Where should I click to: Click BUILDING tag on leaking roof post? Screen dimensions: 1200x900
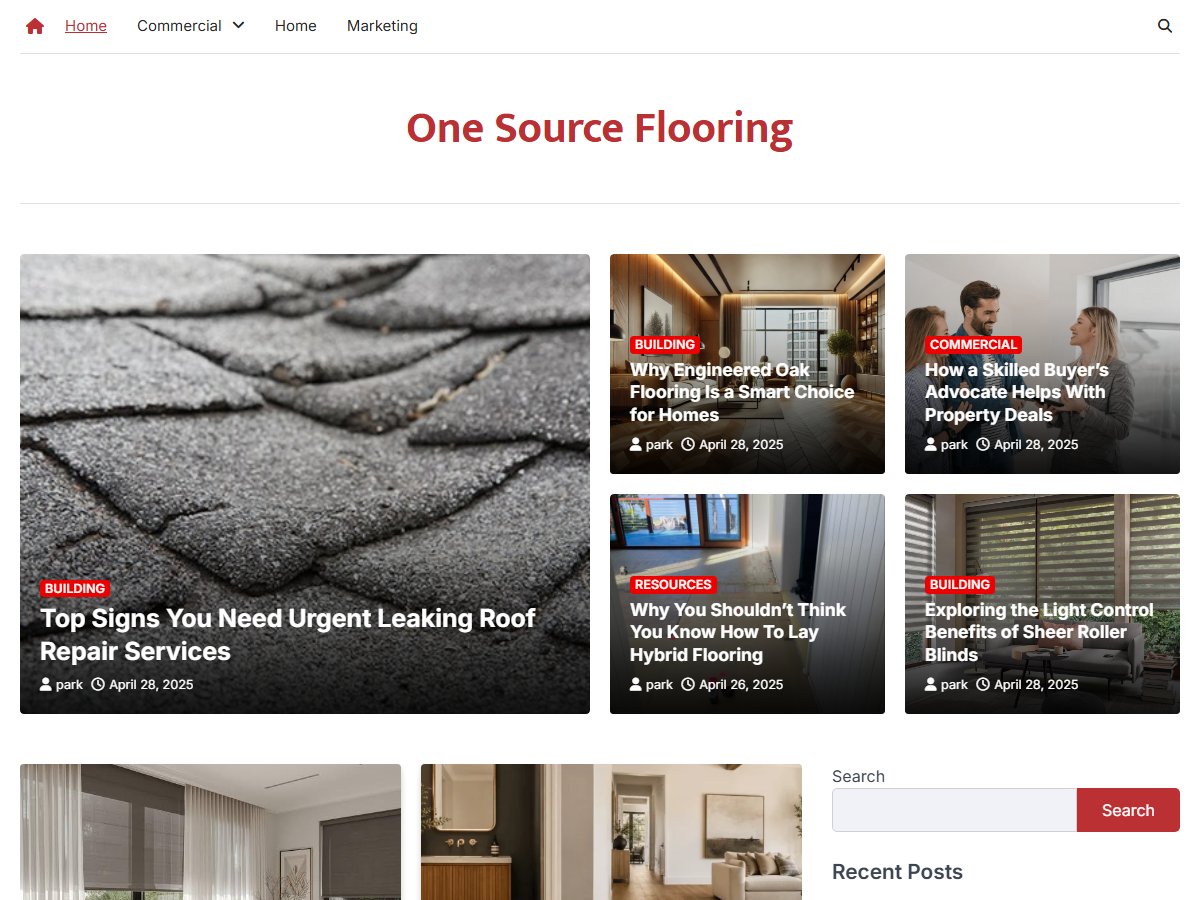[x=75, y=589]
